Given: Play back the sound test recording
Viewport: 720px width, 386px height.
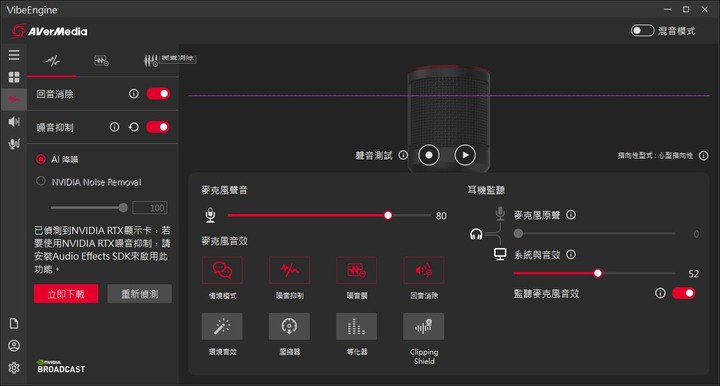Looking at the screenshot, I should pyautogui.click(x=465, y=155).
